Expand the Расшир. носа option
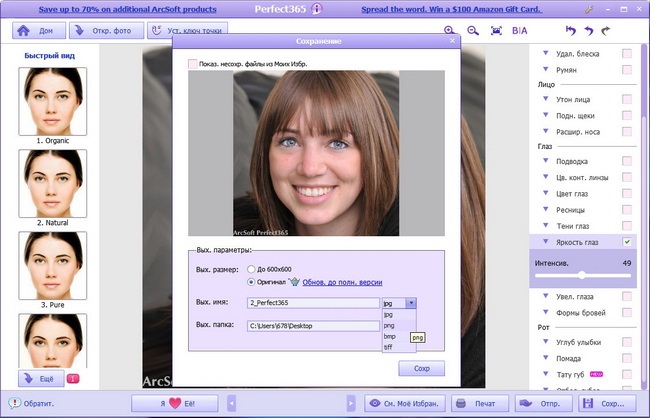Screen dimensions: 650x418 (x=546, y=131)
